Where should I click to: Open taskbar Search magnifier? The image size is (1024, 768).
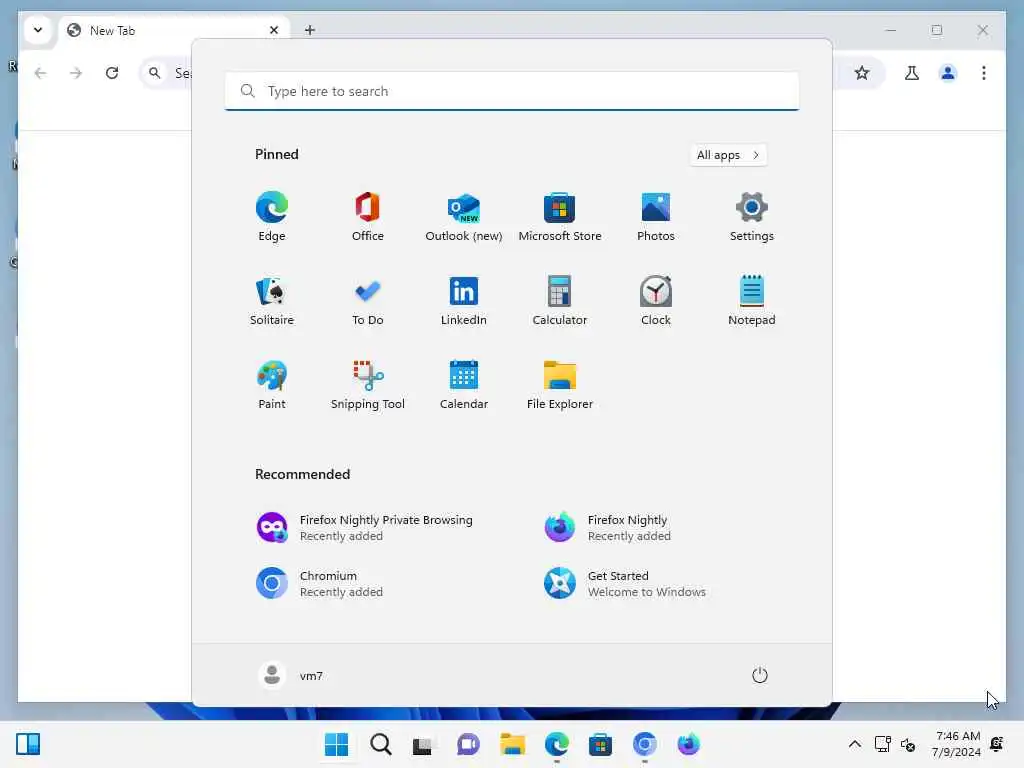(381, 744)
